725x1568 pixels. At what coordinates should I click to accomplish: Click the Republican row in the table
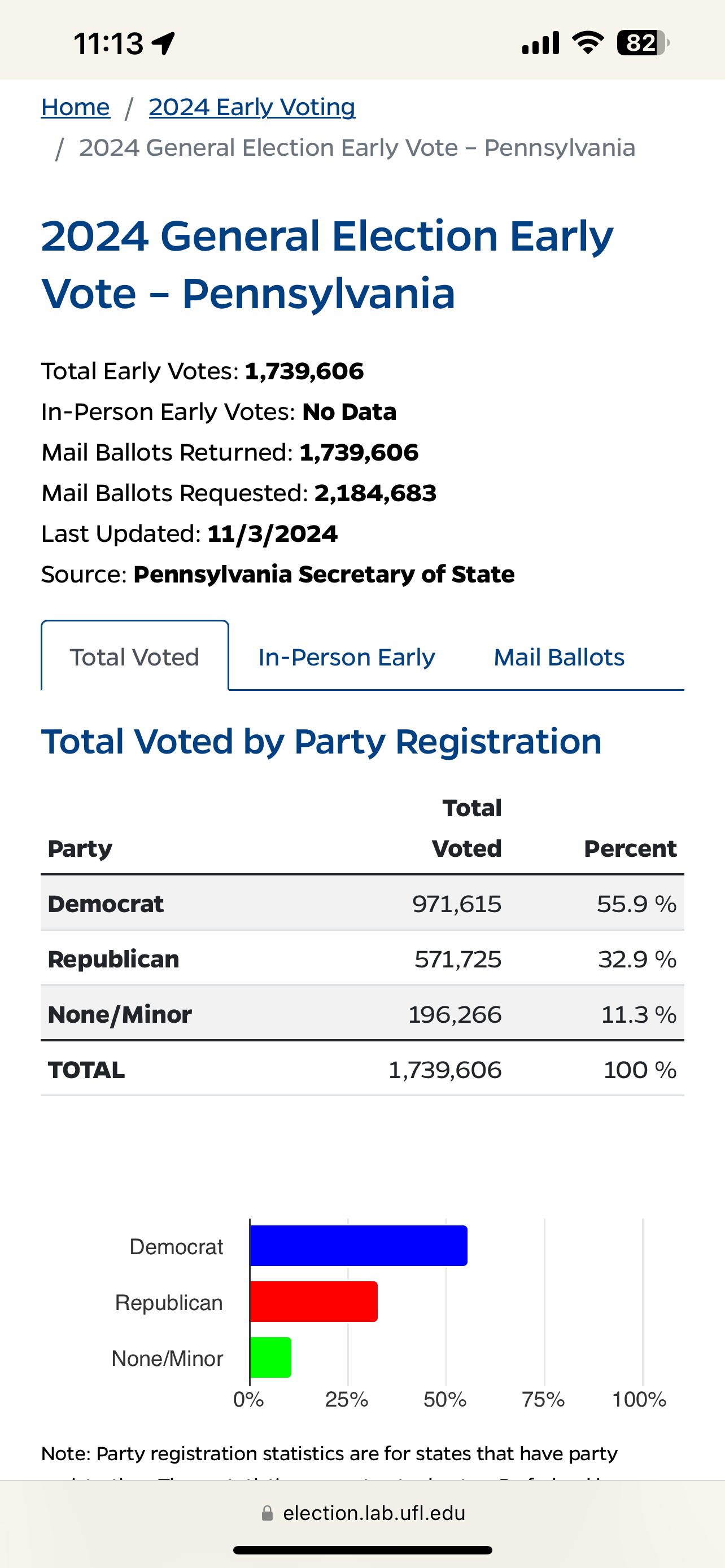[362, 960]
